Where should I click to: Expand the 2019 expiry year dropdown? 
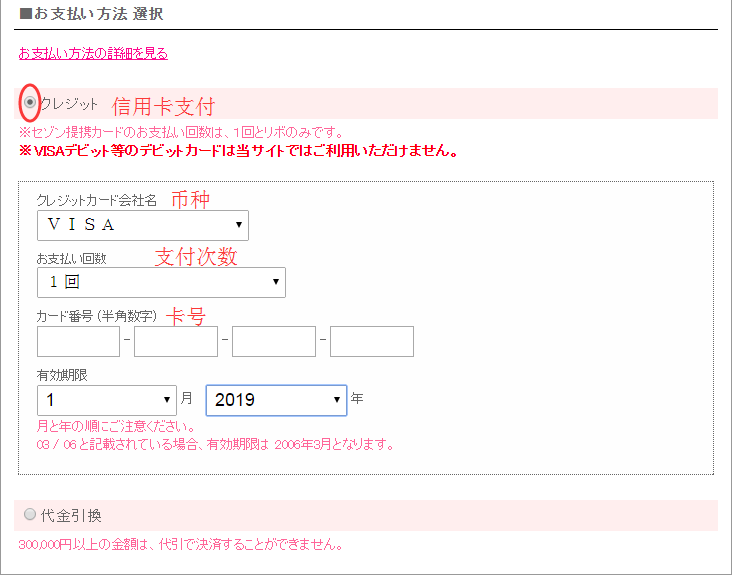pyautogui.click(x=276, y=400)
